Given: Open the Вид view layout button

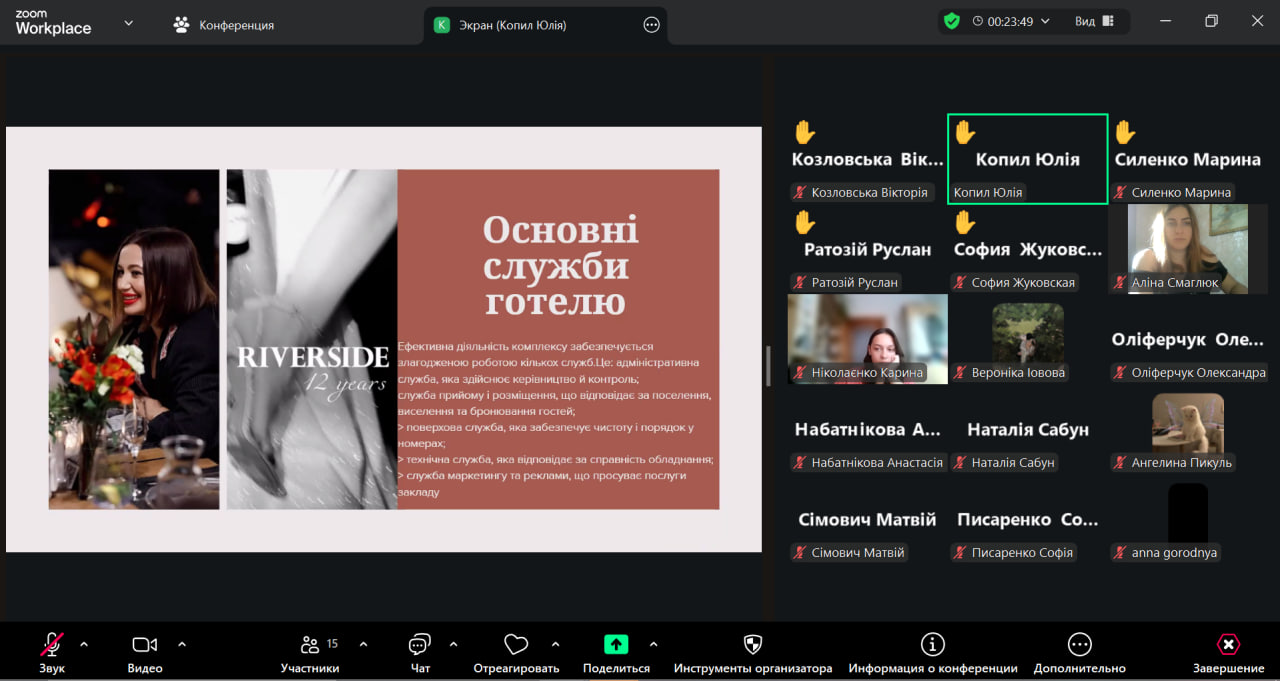Looking at the screenshot, I should tap(1094, 21).
